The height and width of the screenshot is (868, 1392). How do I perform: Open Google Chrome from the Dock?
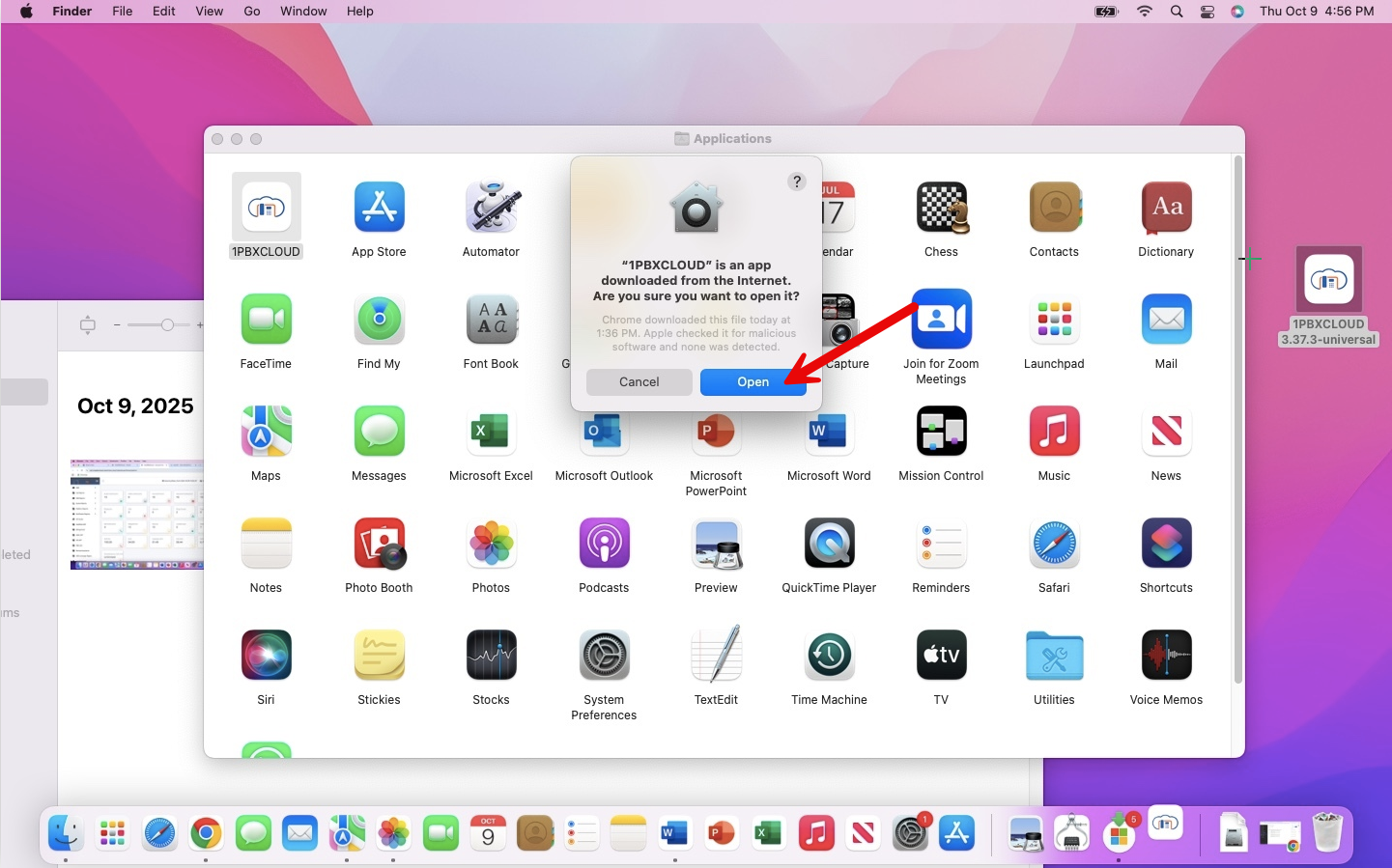click(206, 832)
